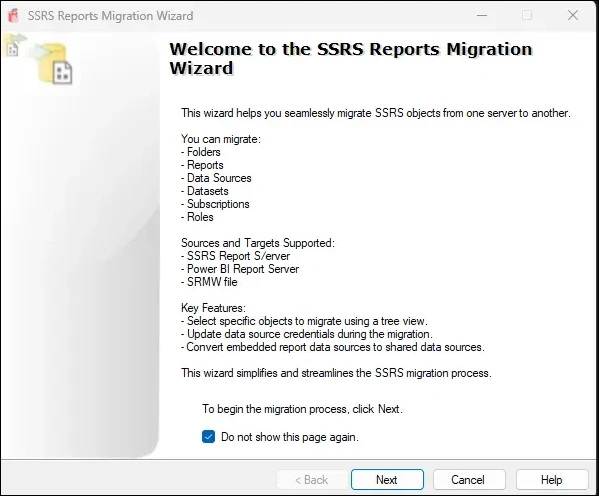The image size is (599, 496).
Task: Click the 'SRMW file' line
Action: pyautogui.click(x=209, y=282)
